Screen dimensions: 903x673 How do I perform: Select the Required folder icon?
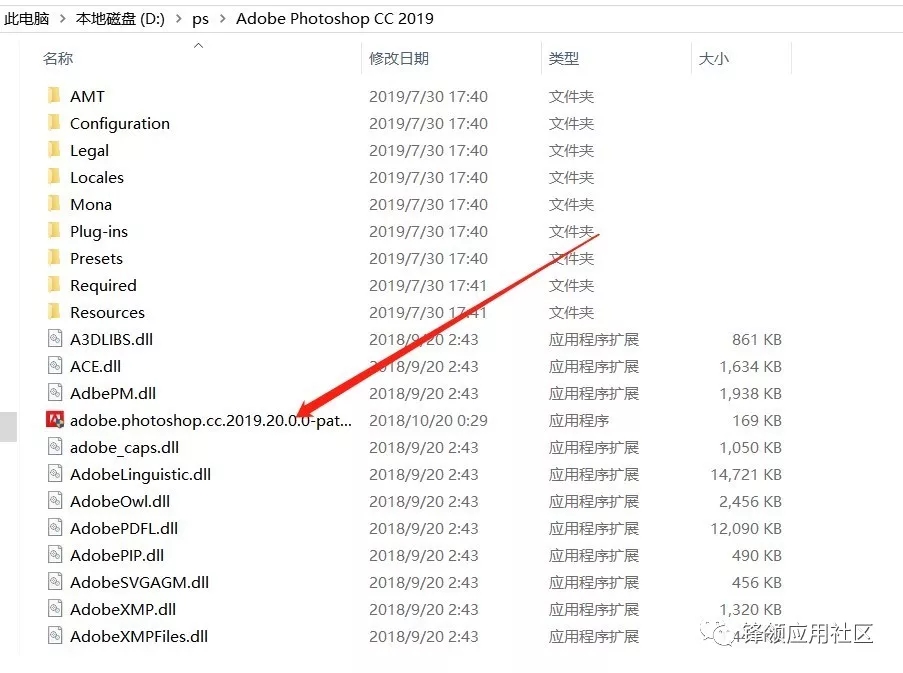click(x=54, y=285)
